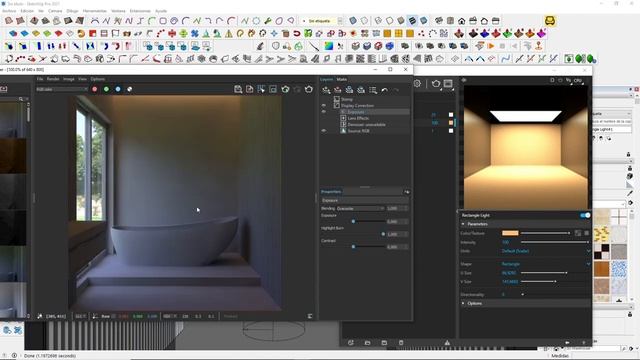Open Asset Editor settings gear
This screenshot has width=640, height=360.
(x=417, y=83)
